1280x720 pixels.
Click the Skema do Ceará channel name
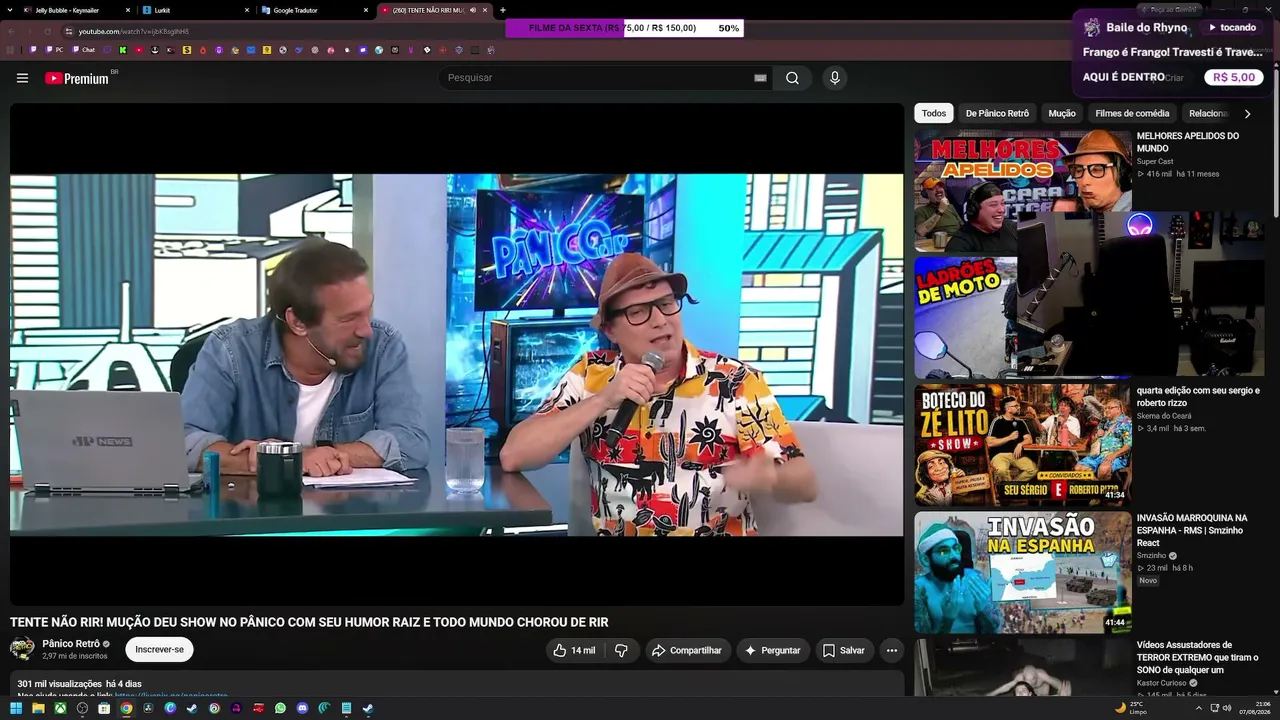point(1164,415)
